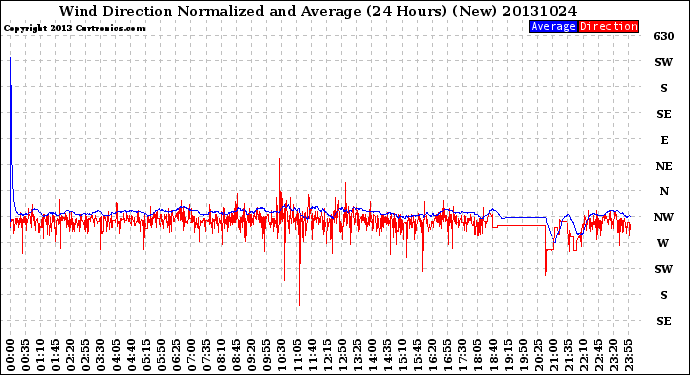This screenshot has height=375, width=690.
Task: Click the 'NE' y-axis label
Action: 664,166
